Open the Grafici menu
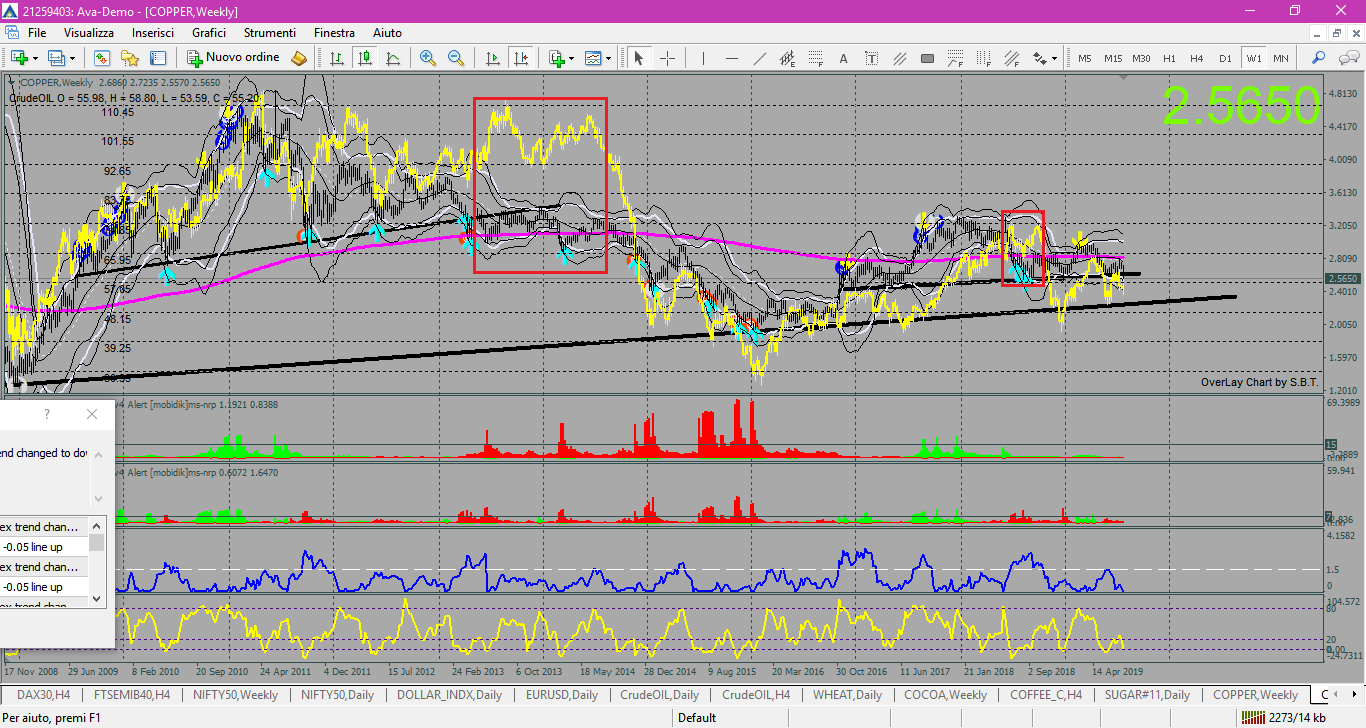 [209, 33]
